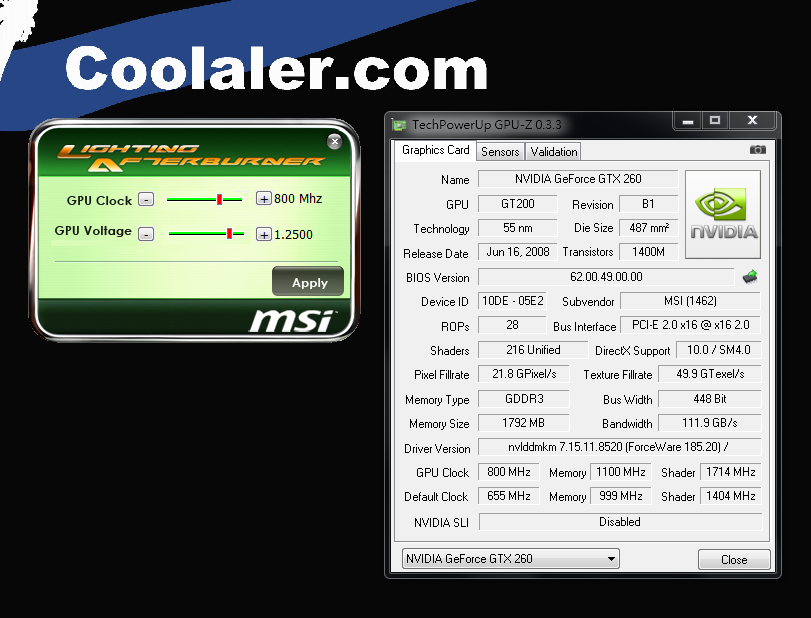811x618 pixels.
Task: Switch to the Graphics Card tab
Action: (x=435, y=150)
